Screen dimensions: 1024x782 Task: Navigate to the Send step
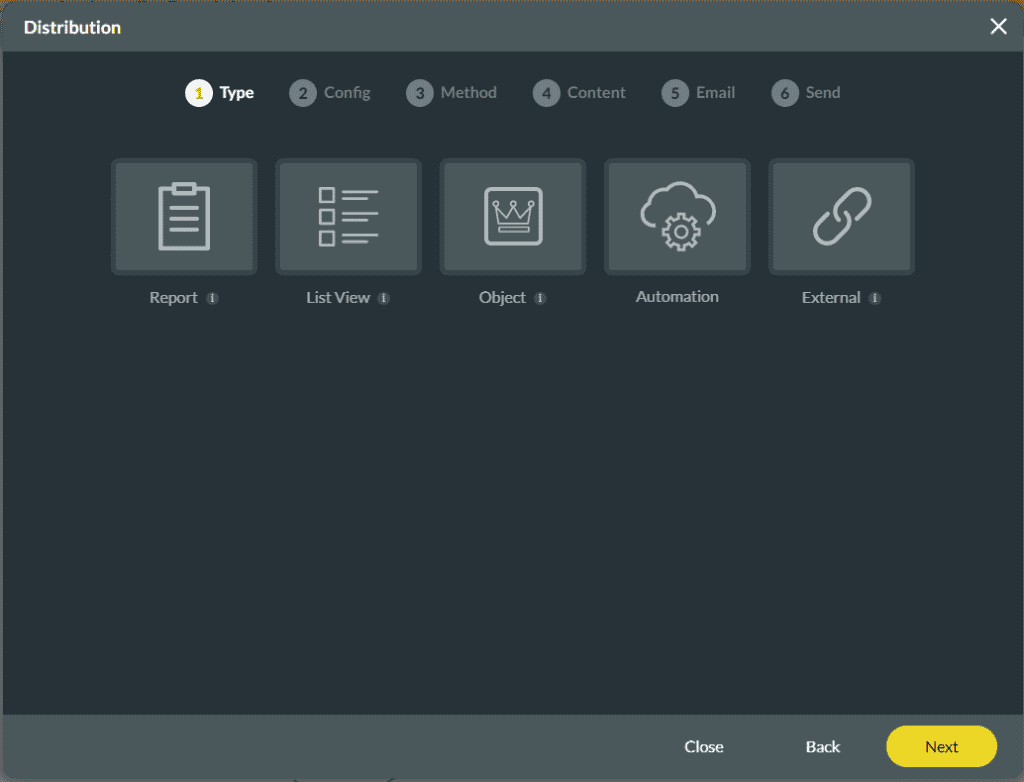pyautogui.click(x=806, y=92)
